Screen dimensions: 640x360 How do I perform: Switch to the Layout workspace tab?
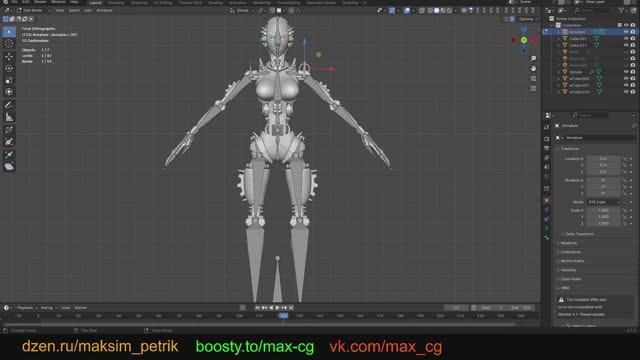95,2
